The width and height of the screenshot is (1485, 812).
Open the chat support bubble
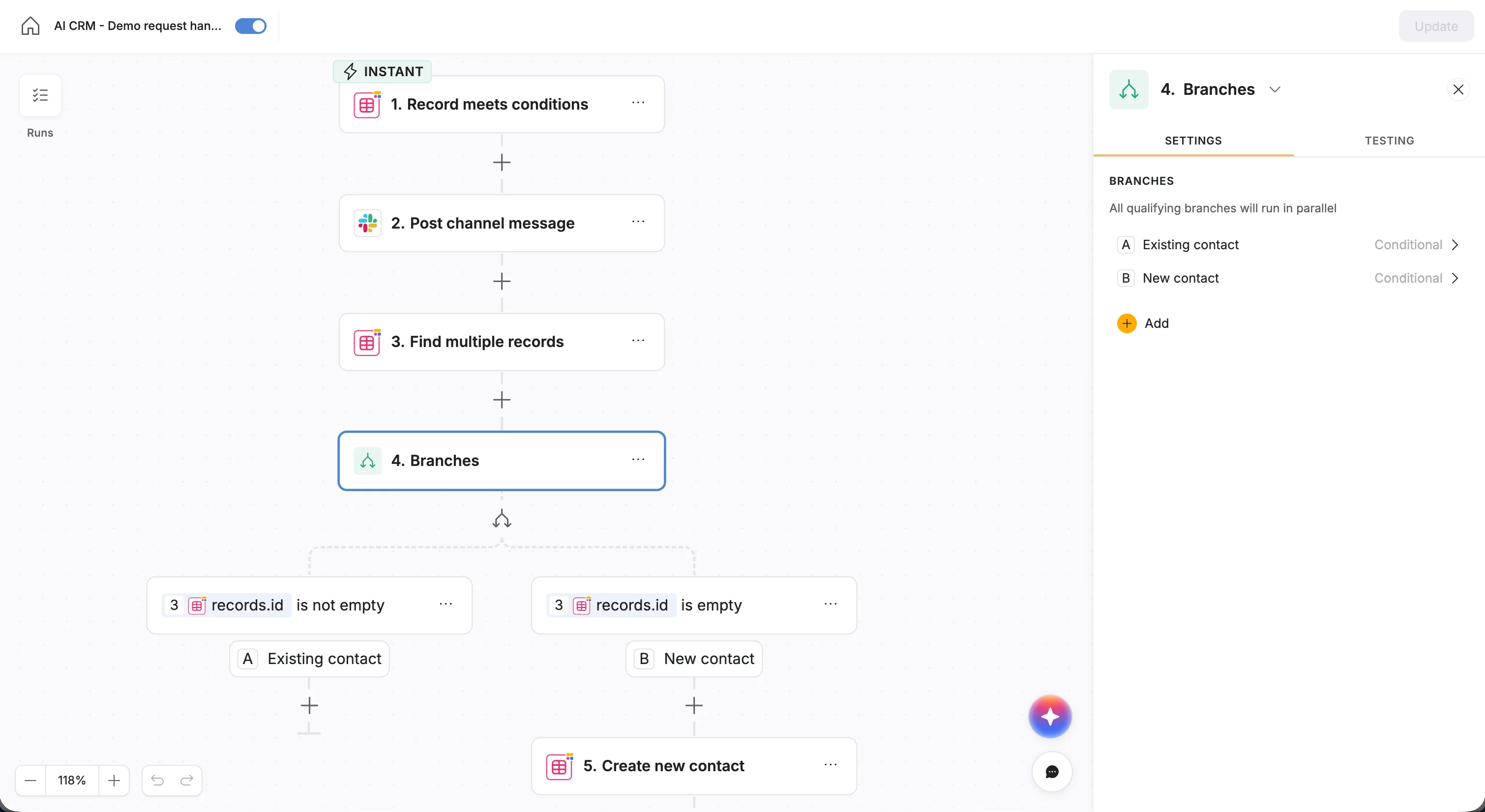[x=1051, y=772]
